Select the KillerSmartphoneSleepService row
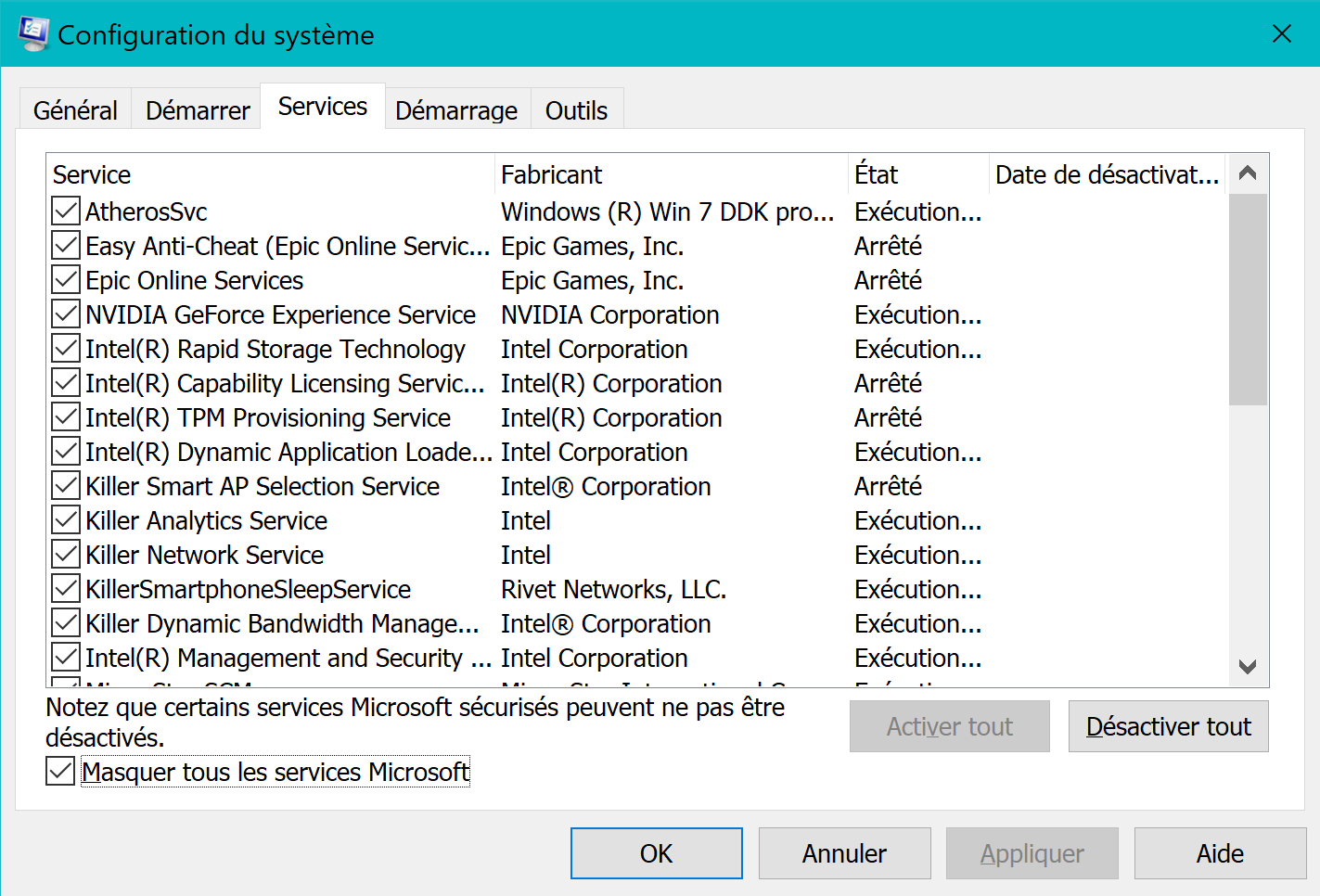 248,589
